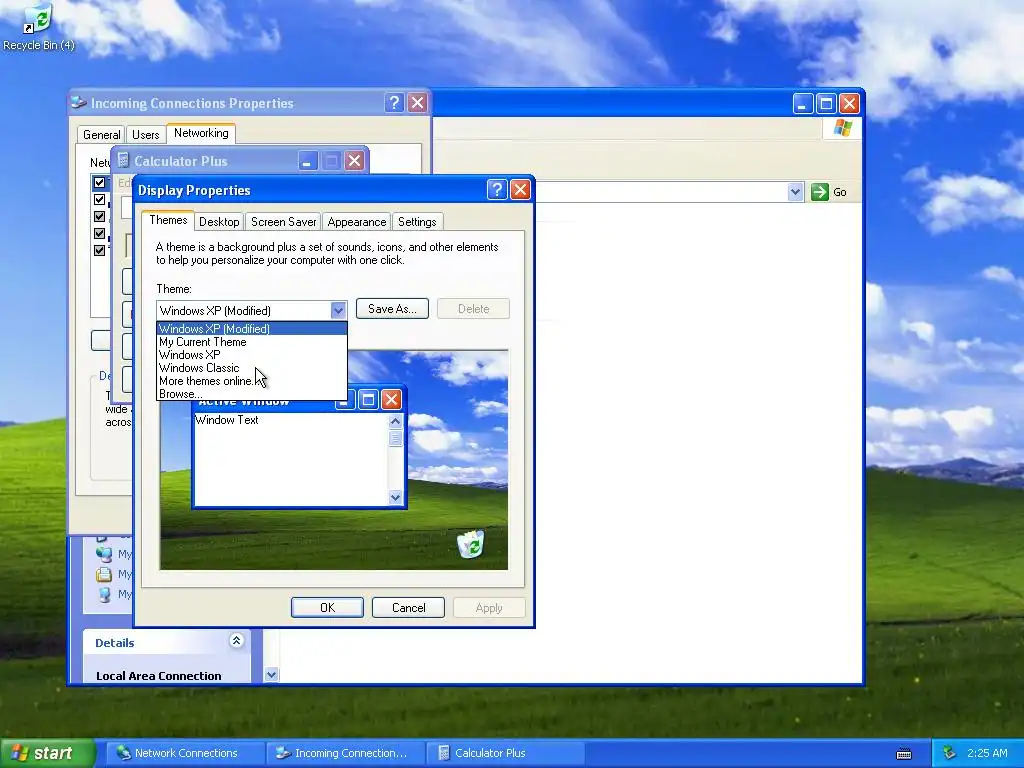Screen dimensions: 1024x768
Task: Click the theme preview image
Action: [334, 460]
